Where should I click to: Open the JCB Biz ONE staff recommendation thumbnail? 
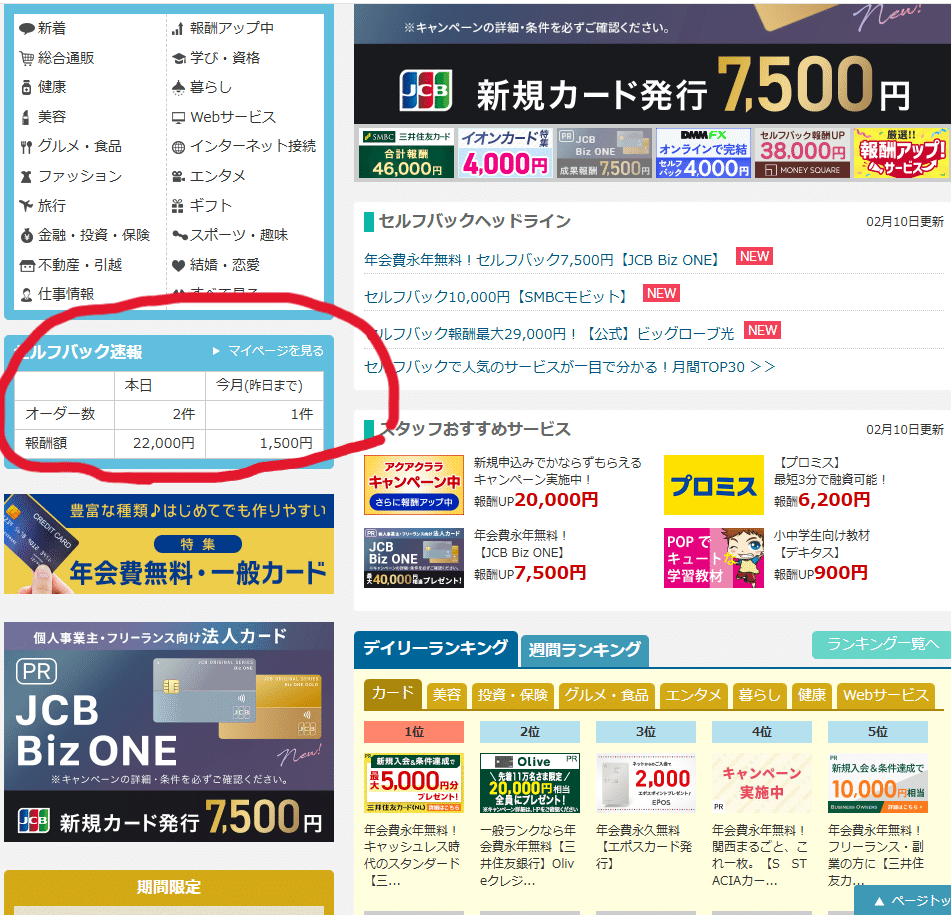click(x=414, y=558)
